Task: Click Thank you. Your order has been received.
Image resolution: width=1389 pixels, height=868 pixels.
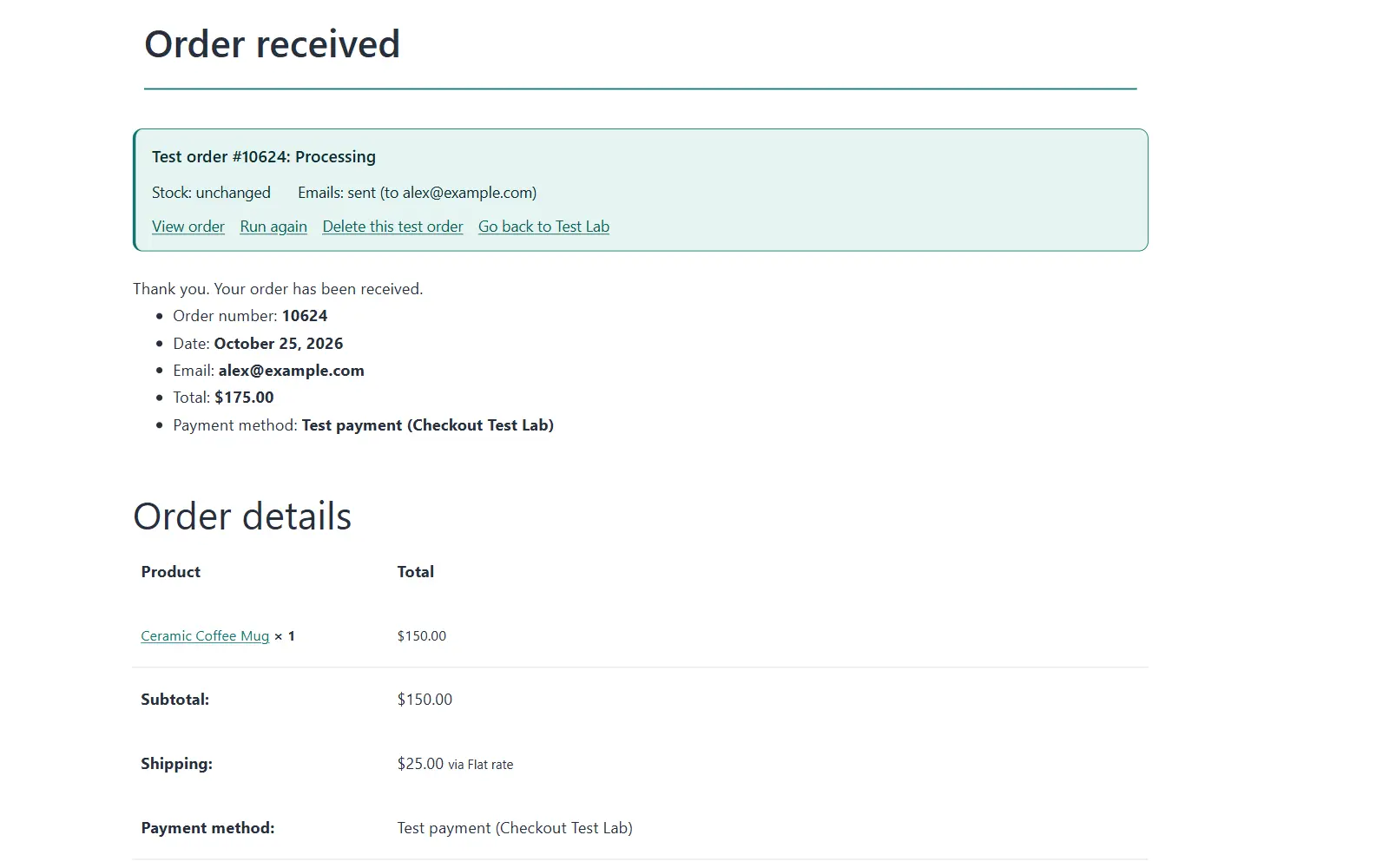Action: [x=278, y=289]
